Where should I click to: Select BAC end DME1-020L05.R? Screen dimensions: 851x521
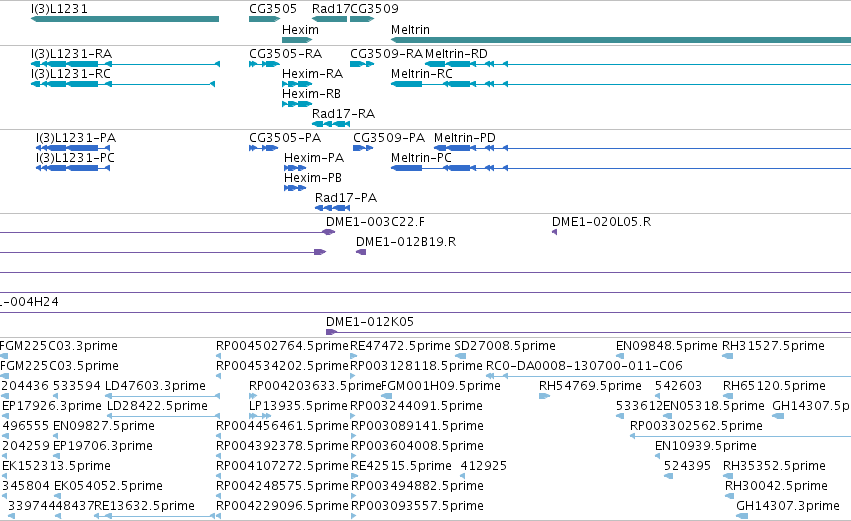[x=601, y=222]
